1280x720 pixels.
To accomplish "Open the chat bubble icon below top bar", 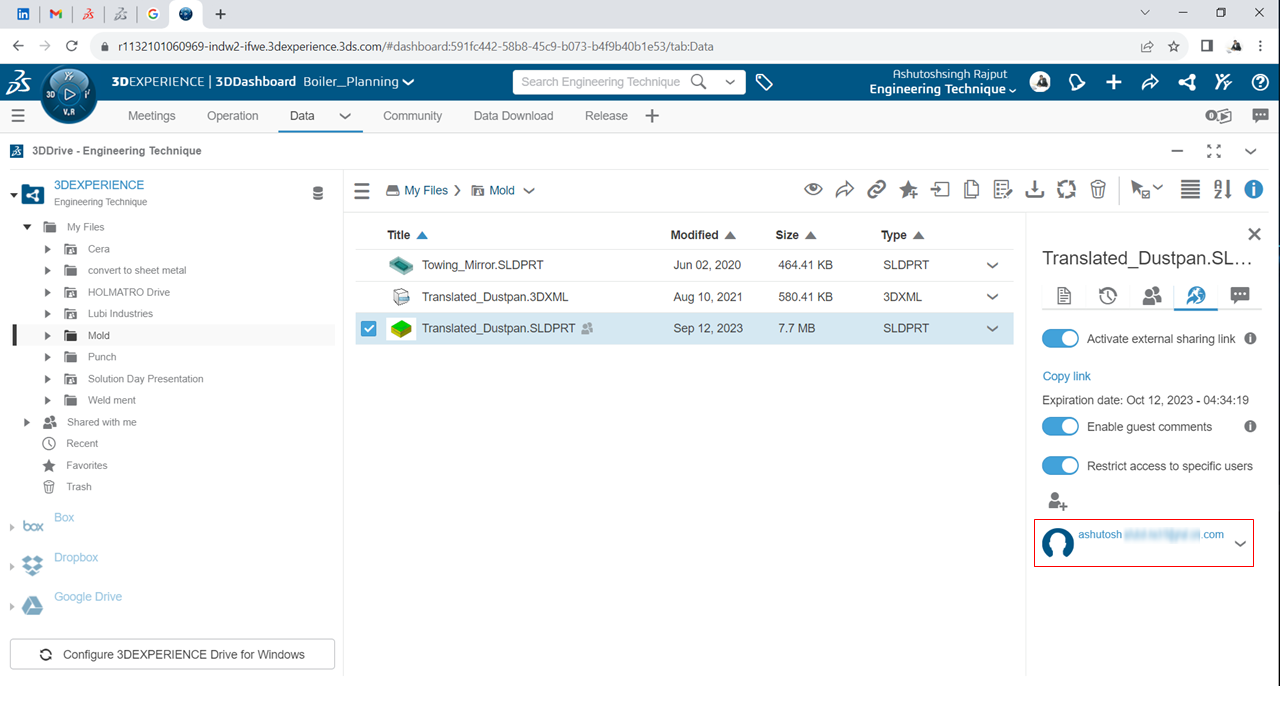I will point(1260,116).
